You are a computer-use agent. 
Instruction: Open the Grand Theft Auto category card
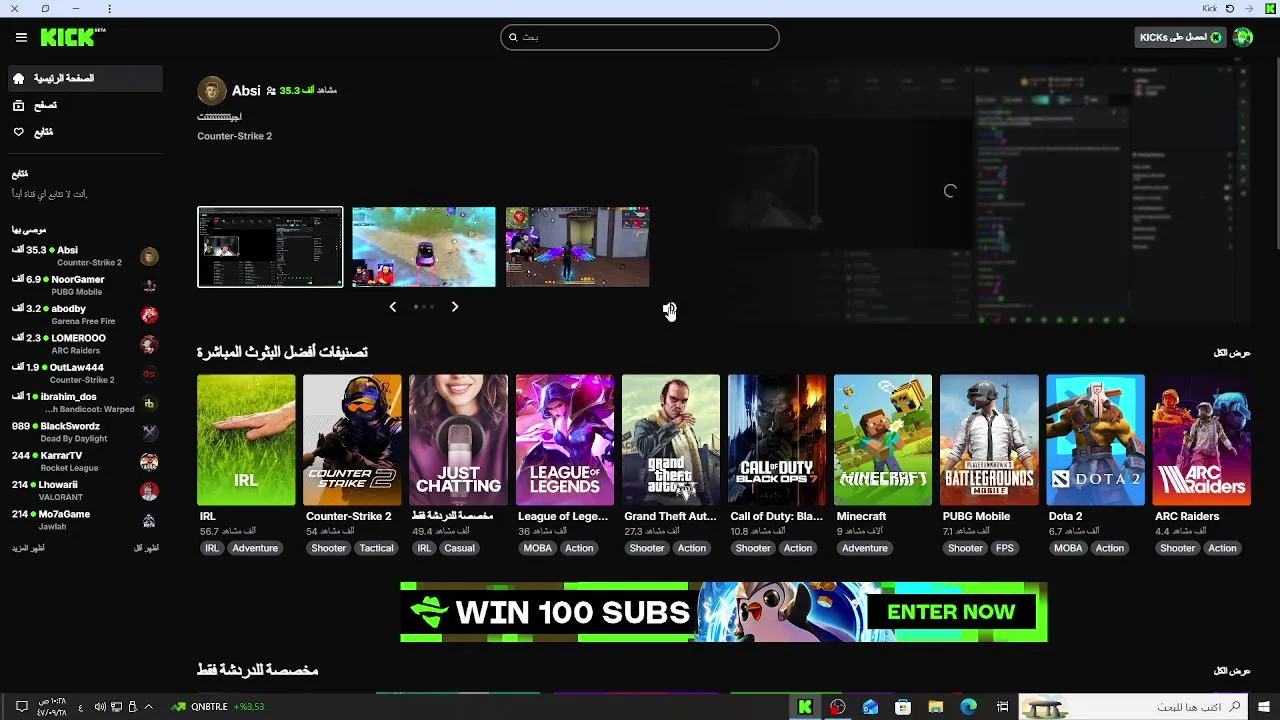coord(671,440)
